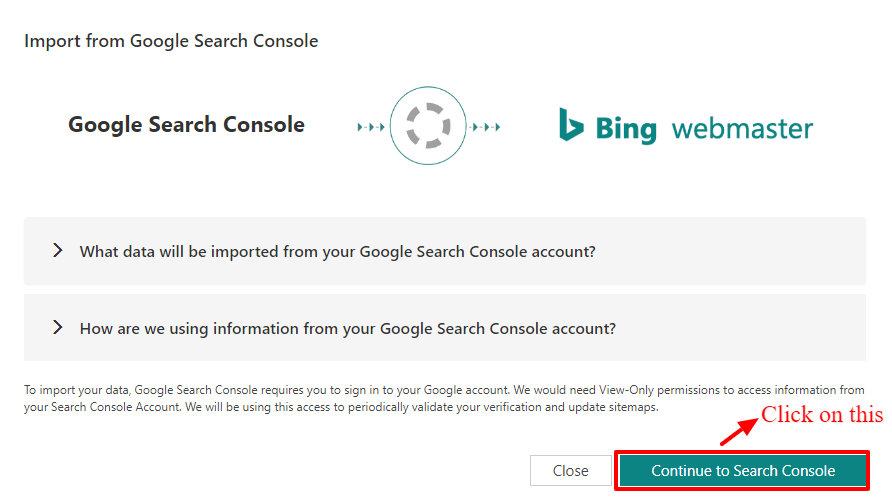Click the "webmaster" wordmark text
This screenshot has height=500, width=892.
coord(742,129)
